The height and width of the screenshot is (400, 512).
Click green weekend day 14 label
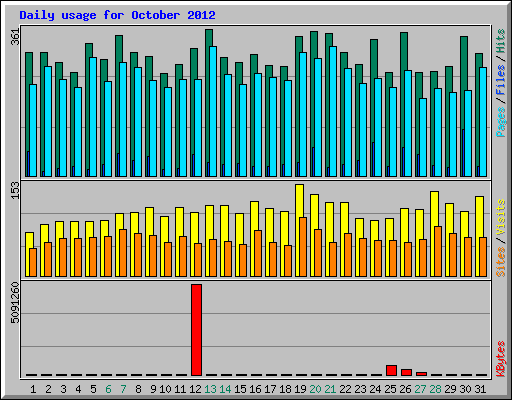[225, 389]
